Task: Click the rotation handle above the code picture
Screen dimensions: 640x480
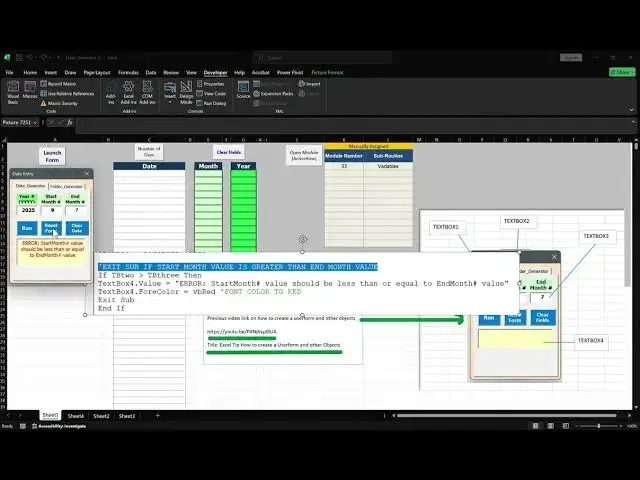Action: pos(302,240)
